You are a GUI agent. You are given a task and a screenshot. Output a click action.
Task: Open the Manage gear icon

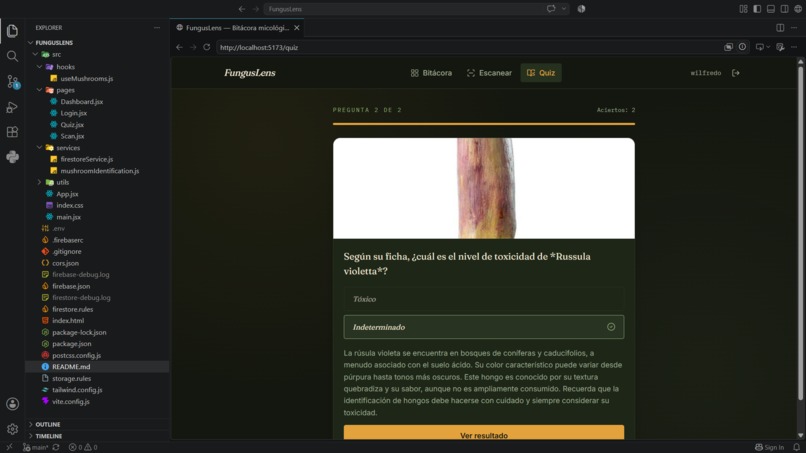tap(12, 429)
